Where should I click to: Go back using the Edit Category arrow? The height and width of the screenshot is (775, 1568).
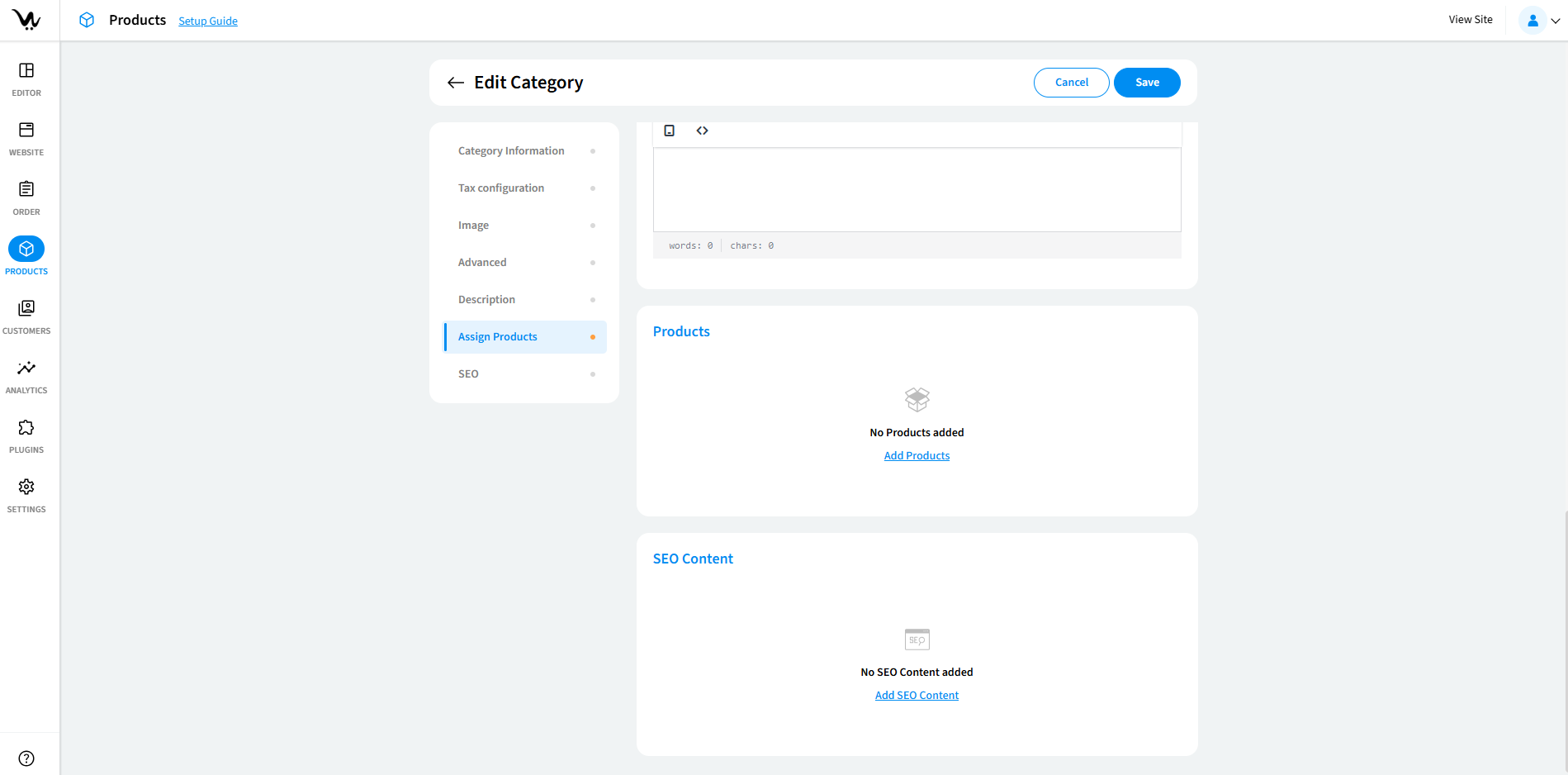pos(455,83)
